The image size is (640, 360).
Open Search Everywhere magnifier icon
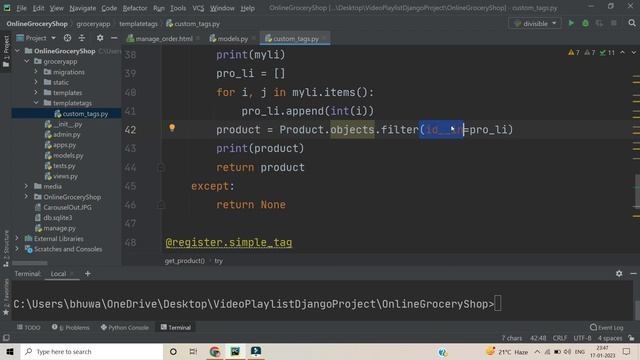point(632,23)
